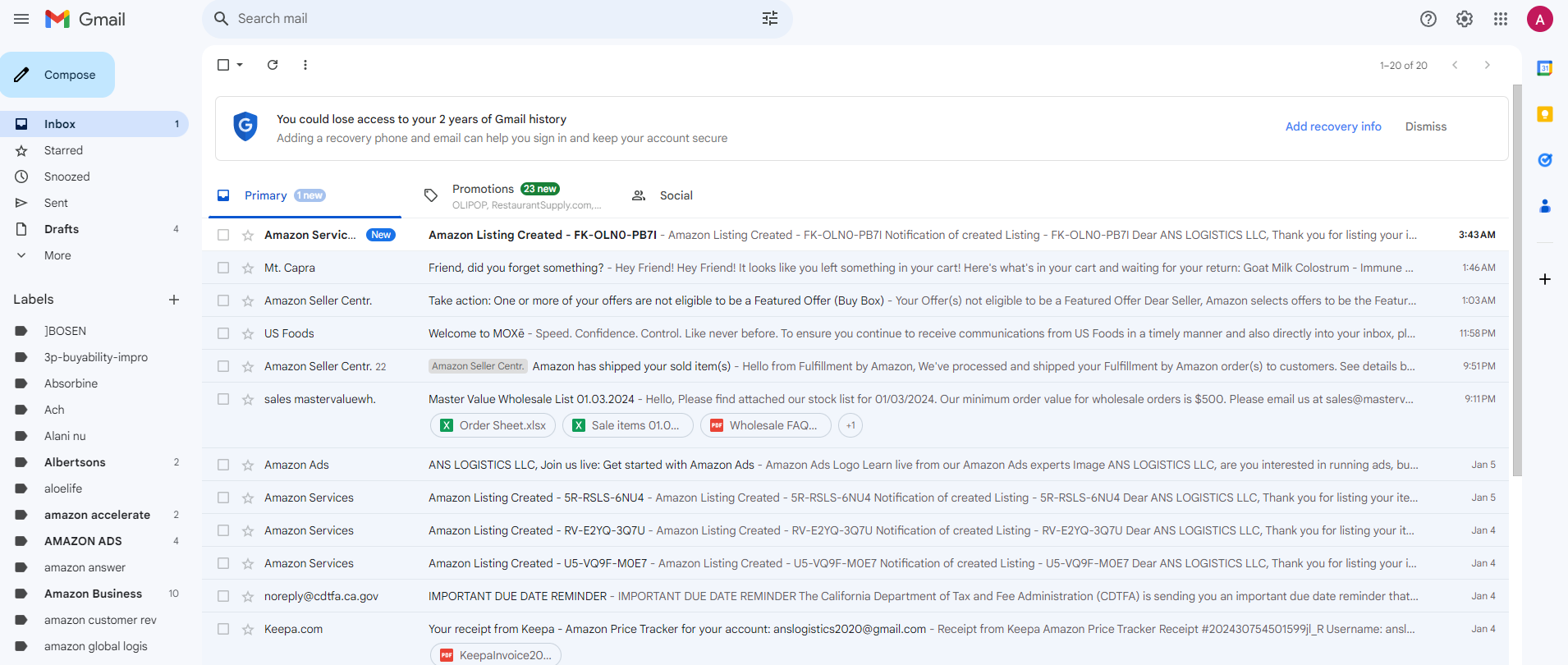The image size is (1568, 665).
Task: Open Google Calendar side panel
Action: [x=1545, y=68]
